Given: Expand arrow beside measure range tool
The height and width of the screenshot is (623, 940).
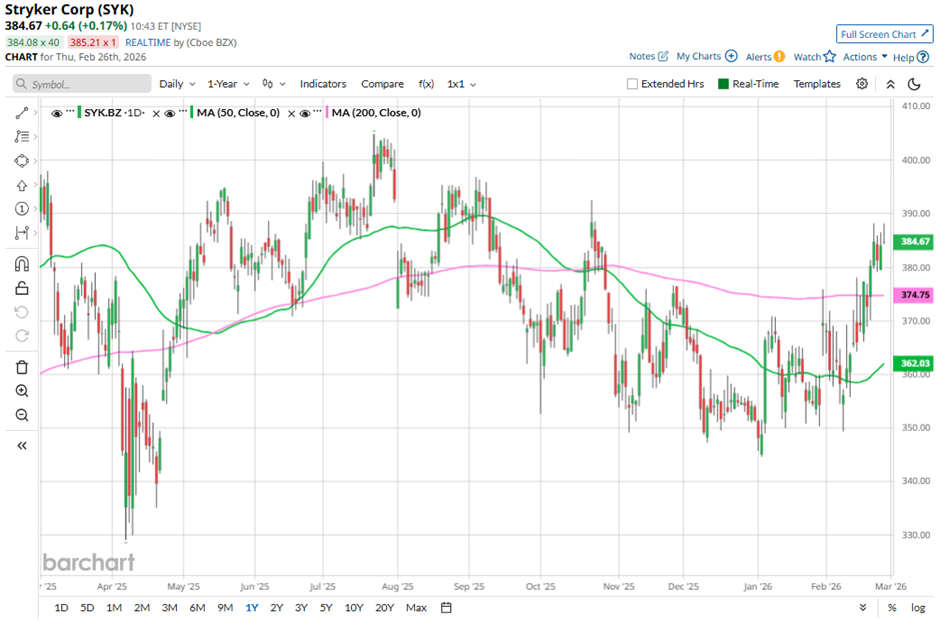Looking at the screenshot, I should (35, 233).
